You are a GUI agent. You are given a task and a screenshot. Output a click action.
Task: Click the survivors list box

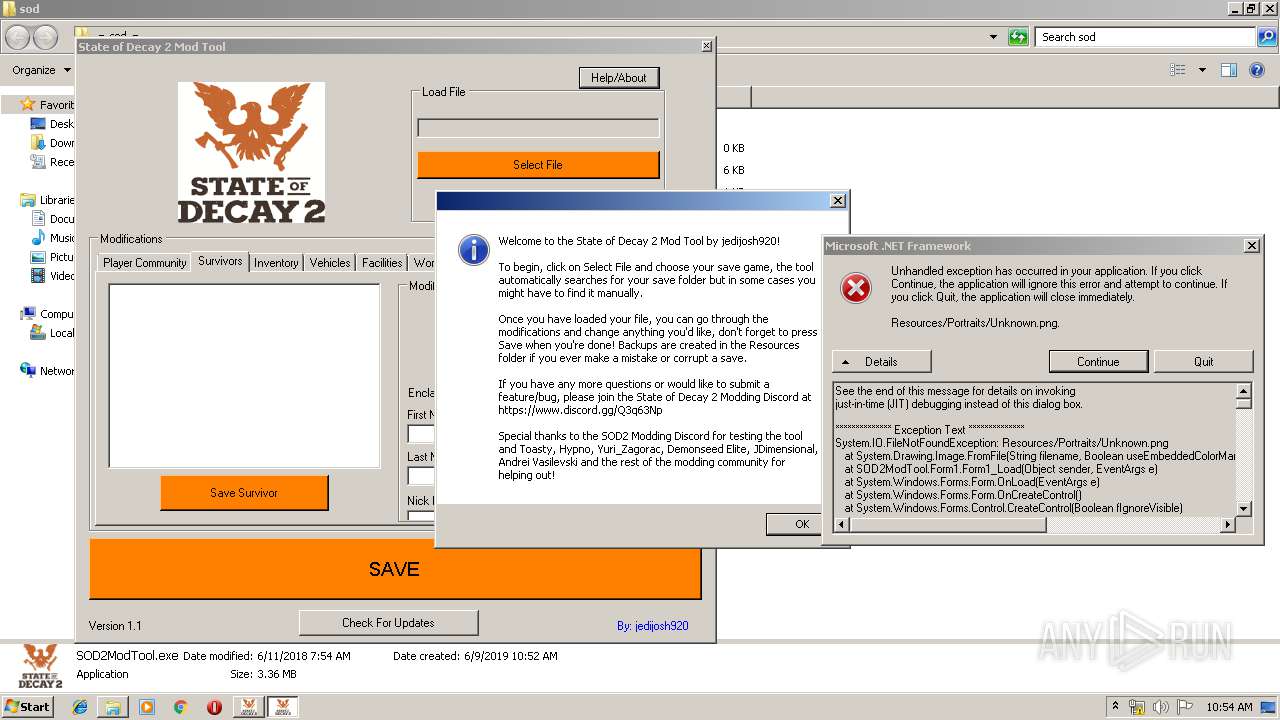point(244,376)
